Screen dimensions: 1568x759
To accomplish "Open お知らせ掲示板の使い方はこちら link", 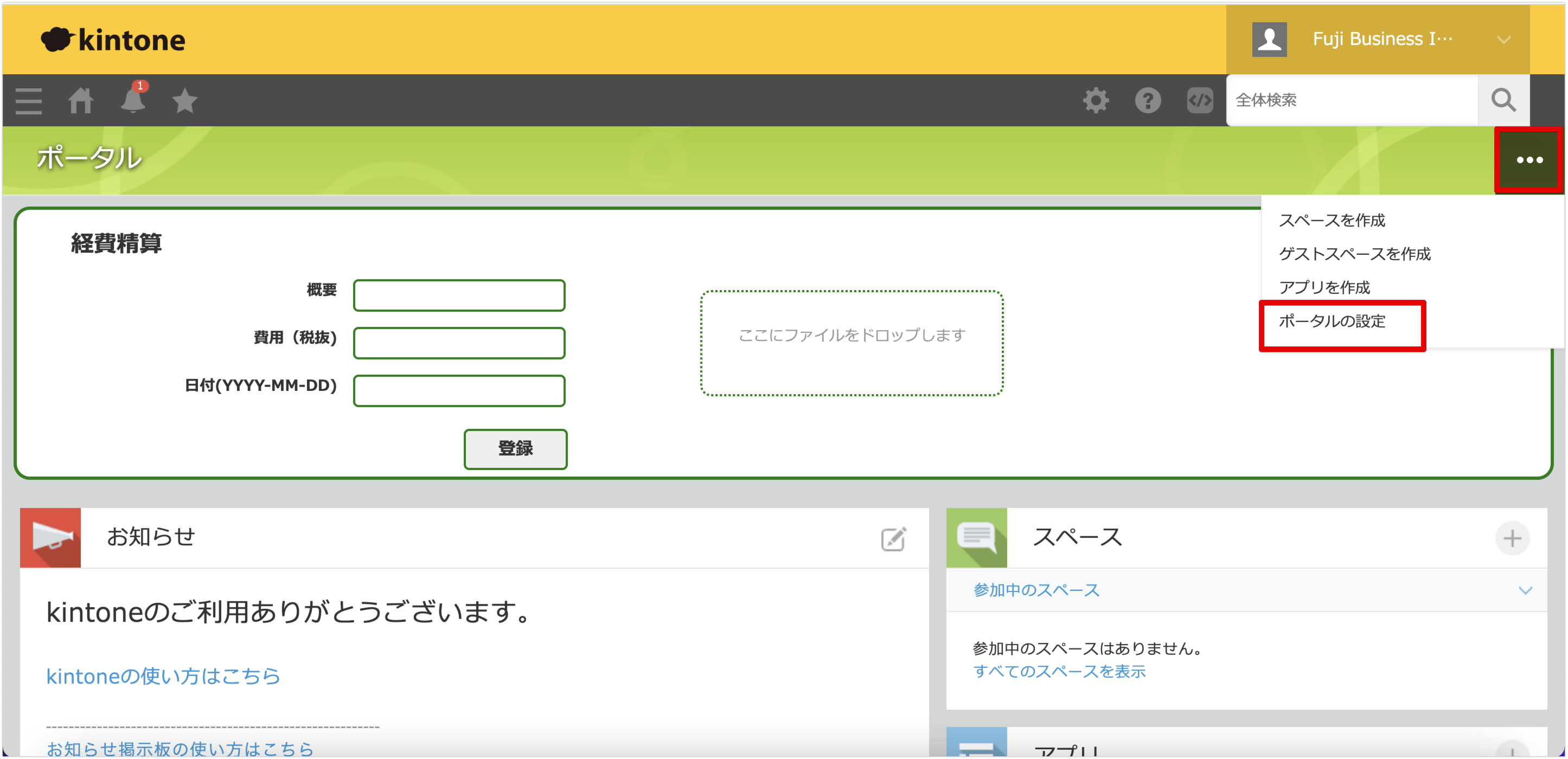I will pos(180,749).
